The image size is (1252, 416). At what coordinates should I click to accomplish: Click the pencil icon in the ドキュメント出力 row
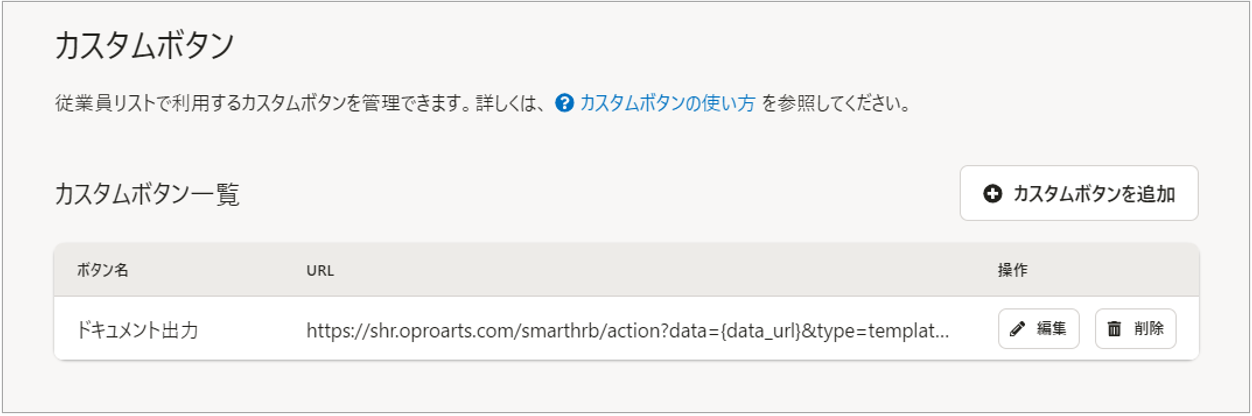coord(1018,329)
